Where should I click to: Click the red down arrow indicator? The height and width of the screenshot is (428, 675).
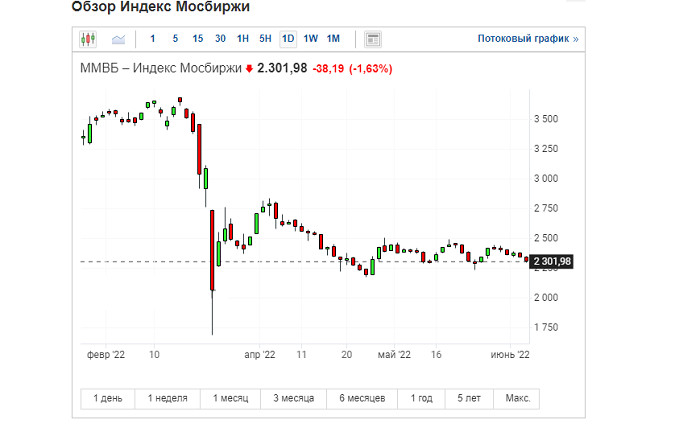tap(249, 69)
